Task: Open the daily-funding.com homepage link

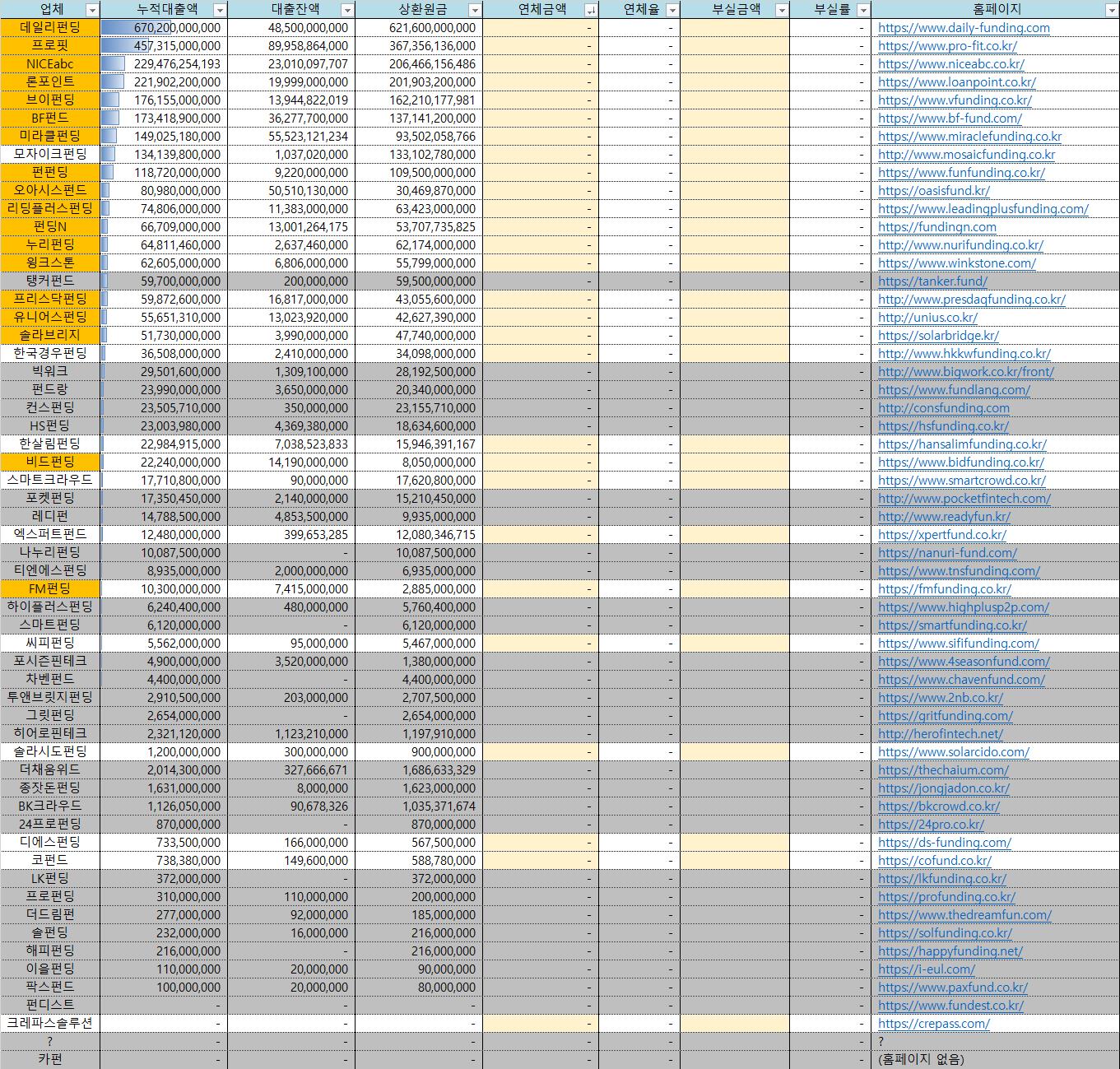Action: click(x=964, y=28)
